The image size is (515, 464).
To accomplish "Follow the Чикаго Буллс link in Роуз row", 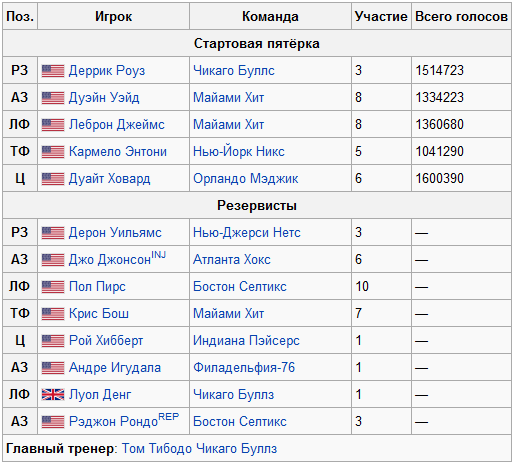I will click(234, 71).
